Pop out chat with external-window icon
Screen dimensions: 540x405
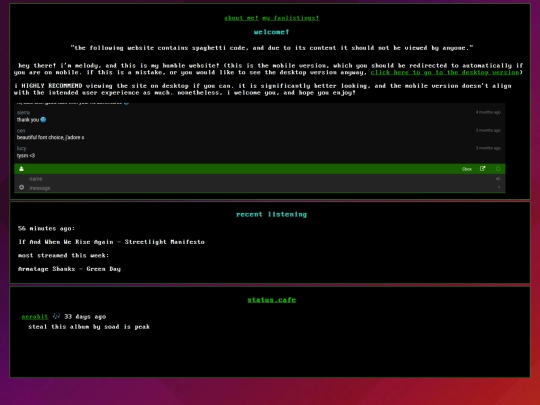482,169
